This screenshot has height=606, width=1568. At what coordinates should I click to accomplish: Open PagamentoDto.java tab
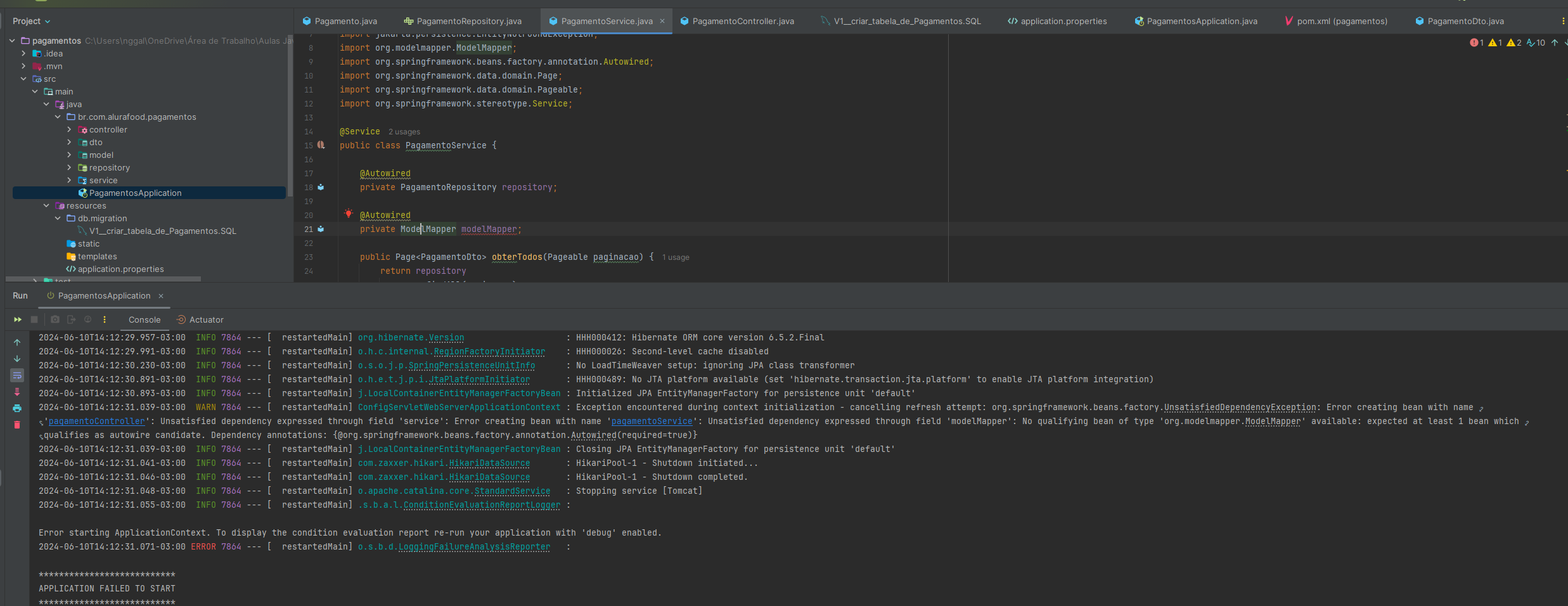tap(1460, 21)
